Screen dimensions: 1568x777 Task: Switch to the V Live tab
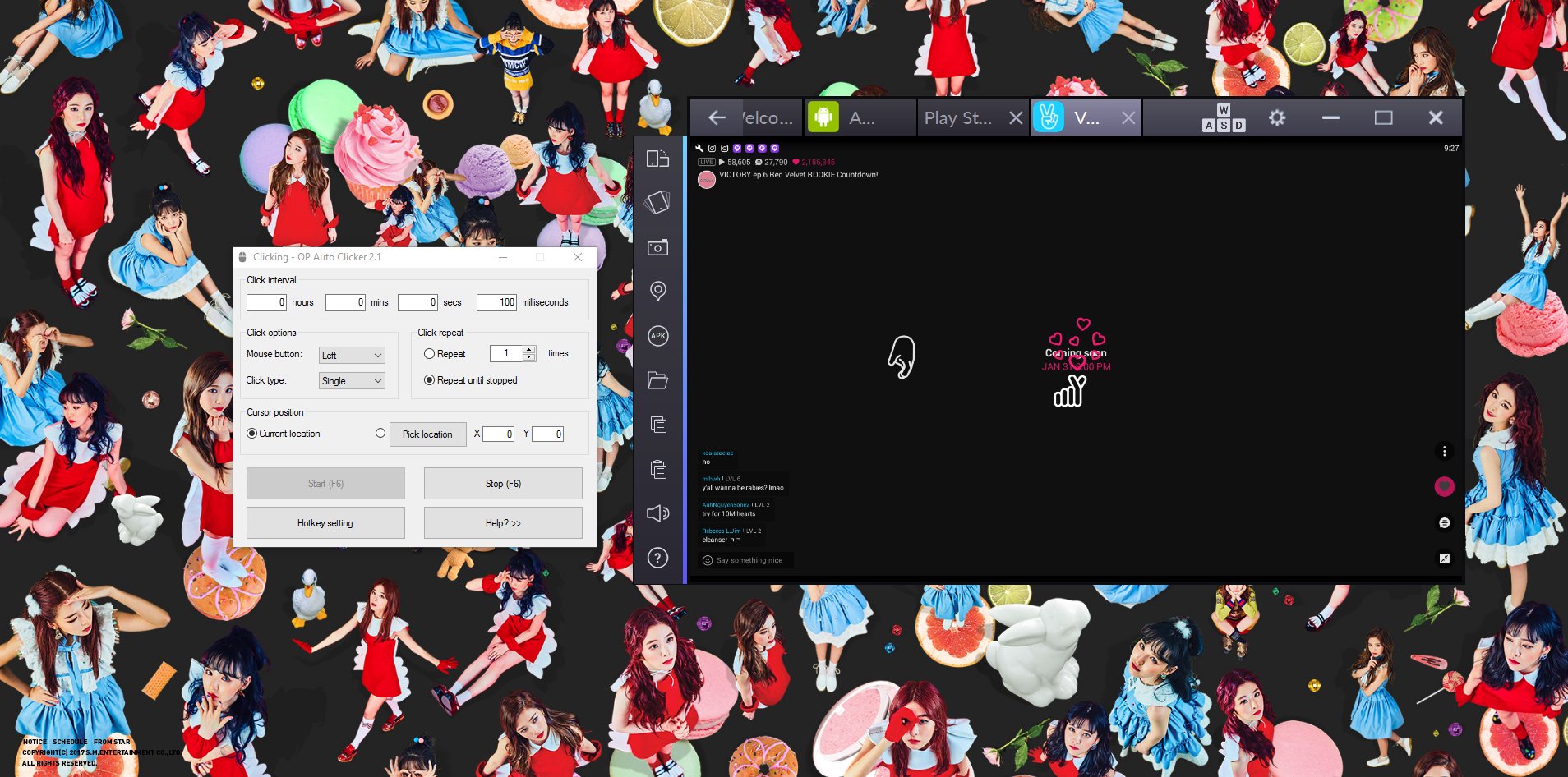[x=1086, y=118]
